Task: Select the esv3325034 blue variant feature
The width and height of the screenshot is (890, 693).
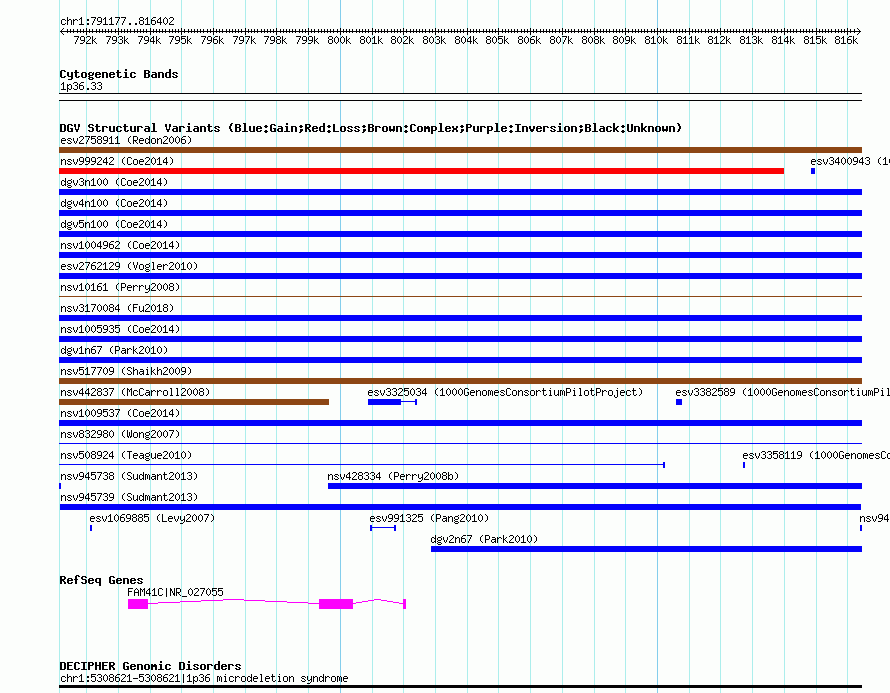Action: (385, 402)
